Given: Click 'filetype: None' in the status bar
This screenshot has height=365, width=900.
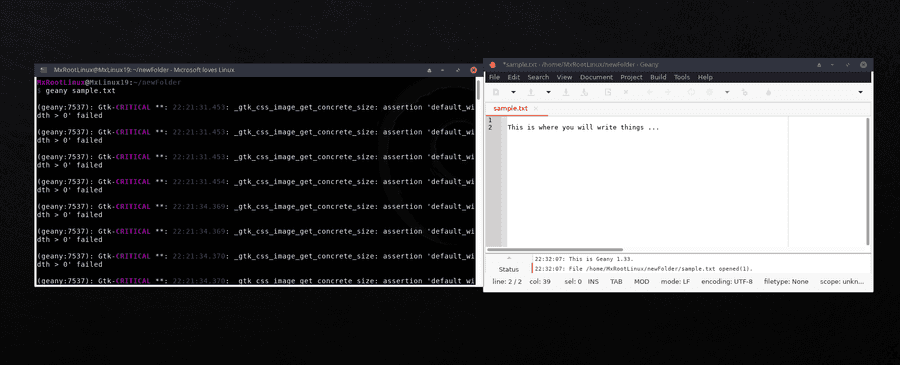Looking at the screenshot, I should point(786,282).
